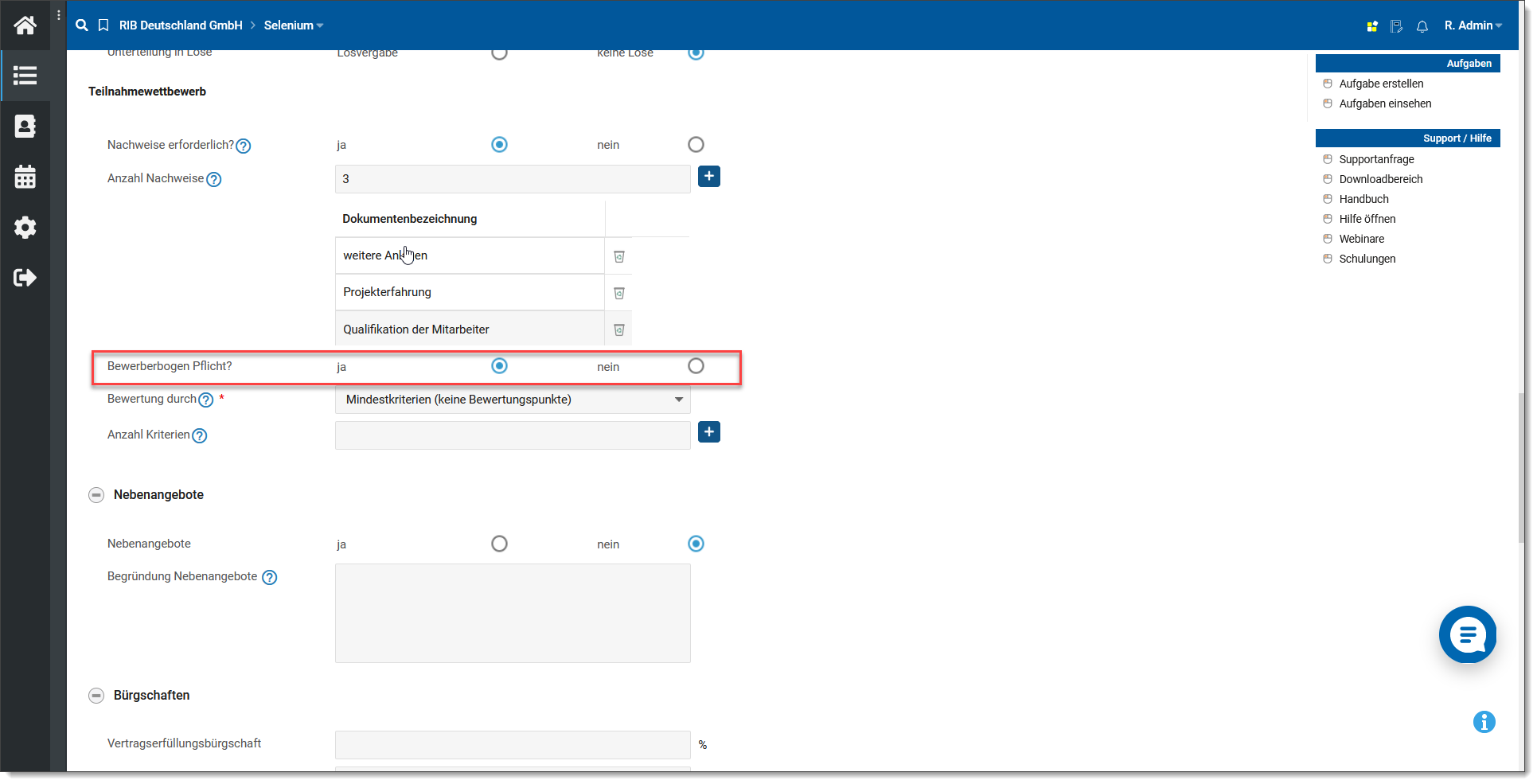Select 'ja' for Nachweise erforderlich
The width and height of the screenshot is (1537, 784).
(x=499, y=145)
